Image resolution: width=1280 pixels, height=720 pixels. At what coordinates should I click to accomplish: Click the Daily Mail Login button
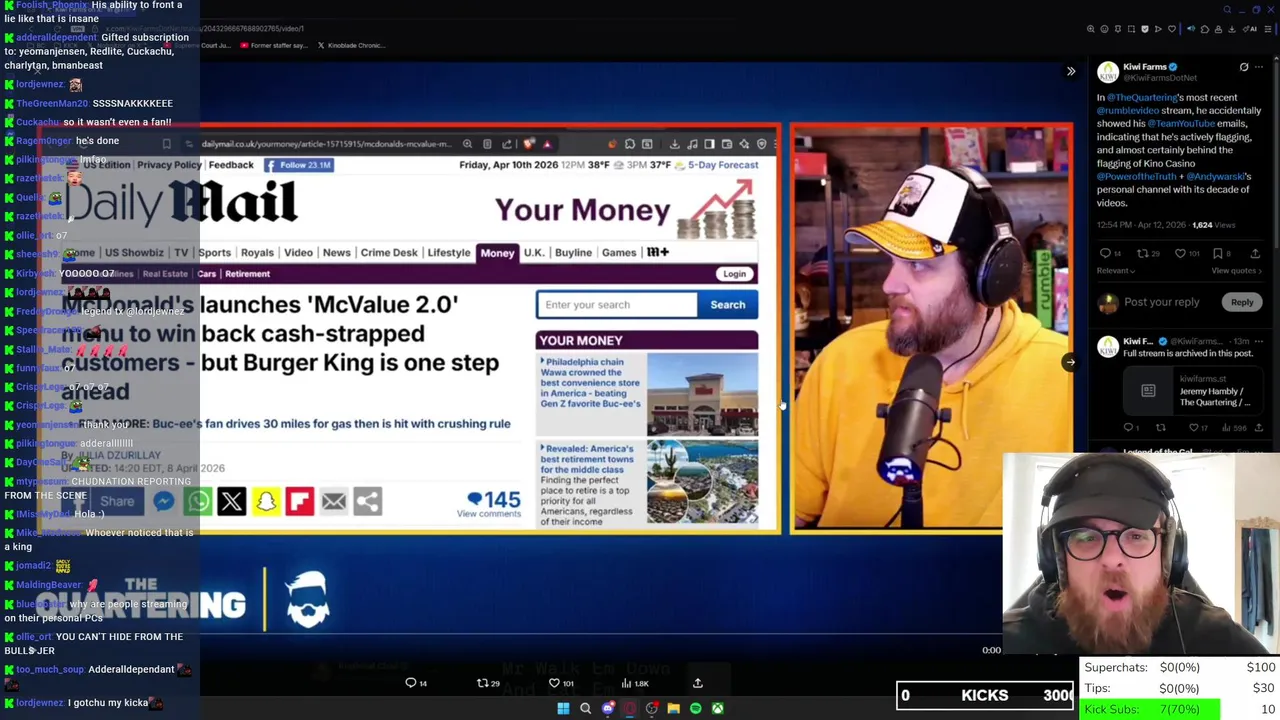pyautogui.click(x=734, y=274)
